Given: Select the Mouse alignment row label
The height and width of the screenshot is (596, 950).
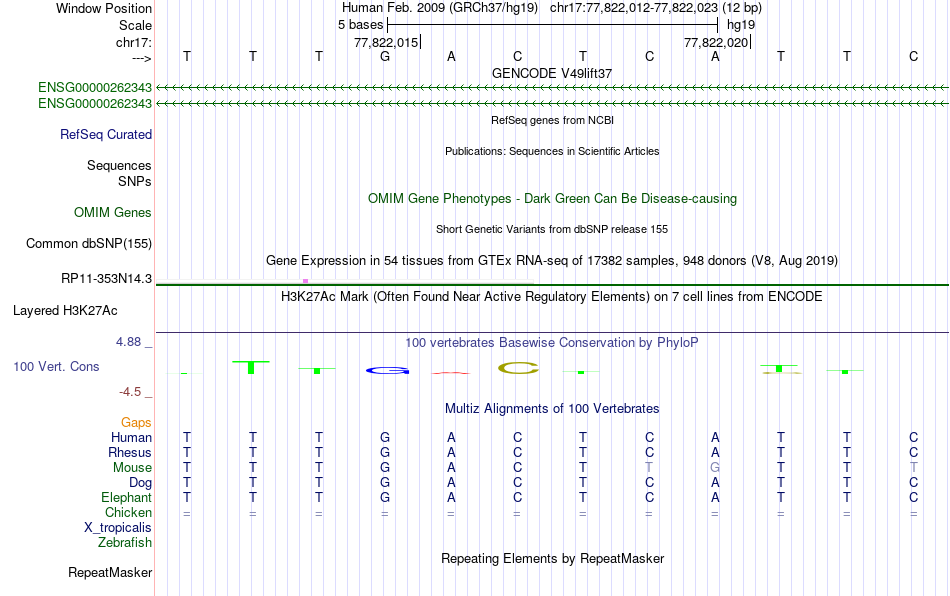Looking at the screenshot, I should pyautogui.click(x=132, y=468).
